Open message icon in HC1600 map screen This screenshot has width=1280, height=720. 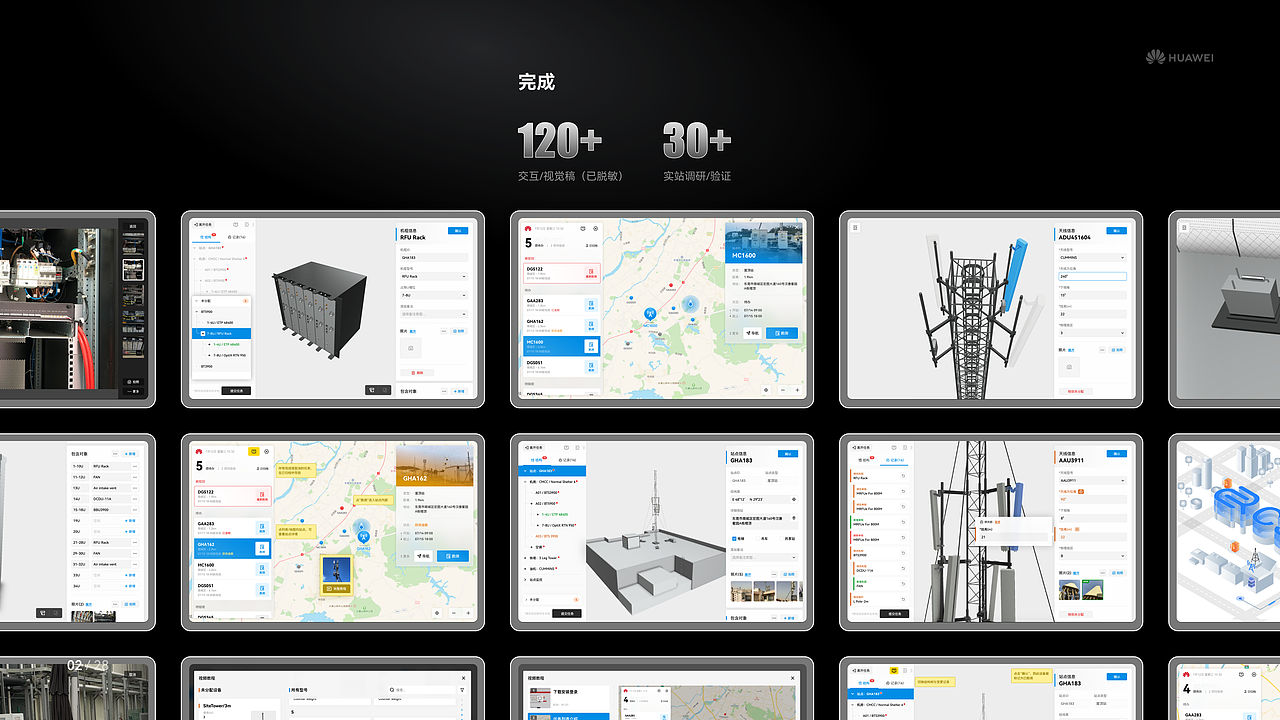click(583, 228)
